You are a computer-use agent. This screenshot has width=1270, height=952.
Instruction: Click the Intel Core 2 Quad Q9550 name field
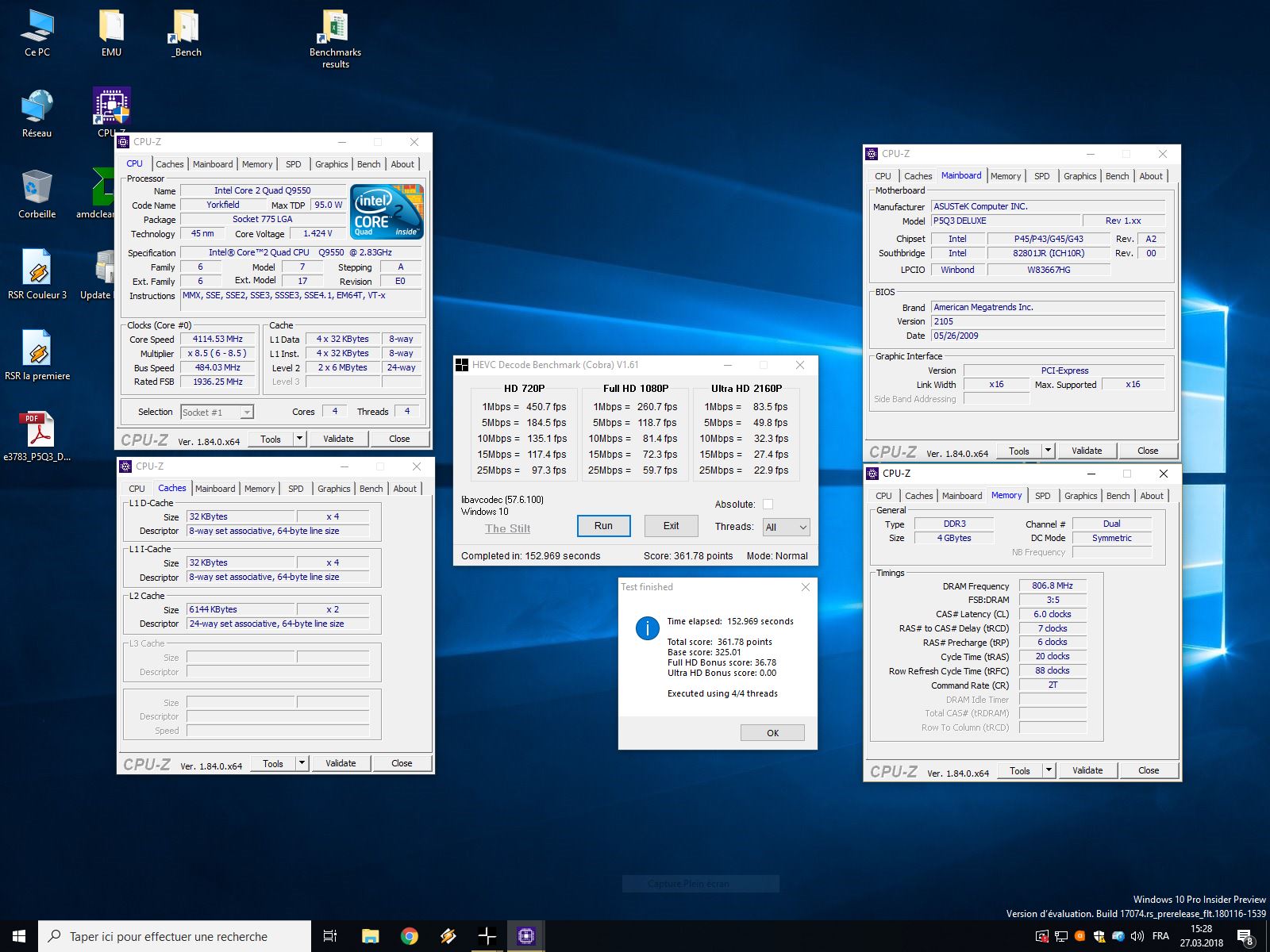pos(263,190)
